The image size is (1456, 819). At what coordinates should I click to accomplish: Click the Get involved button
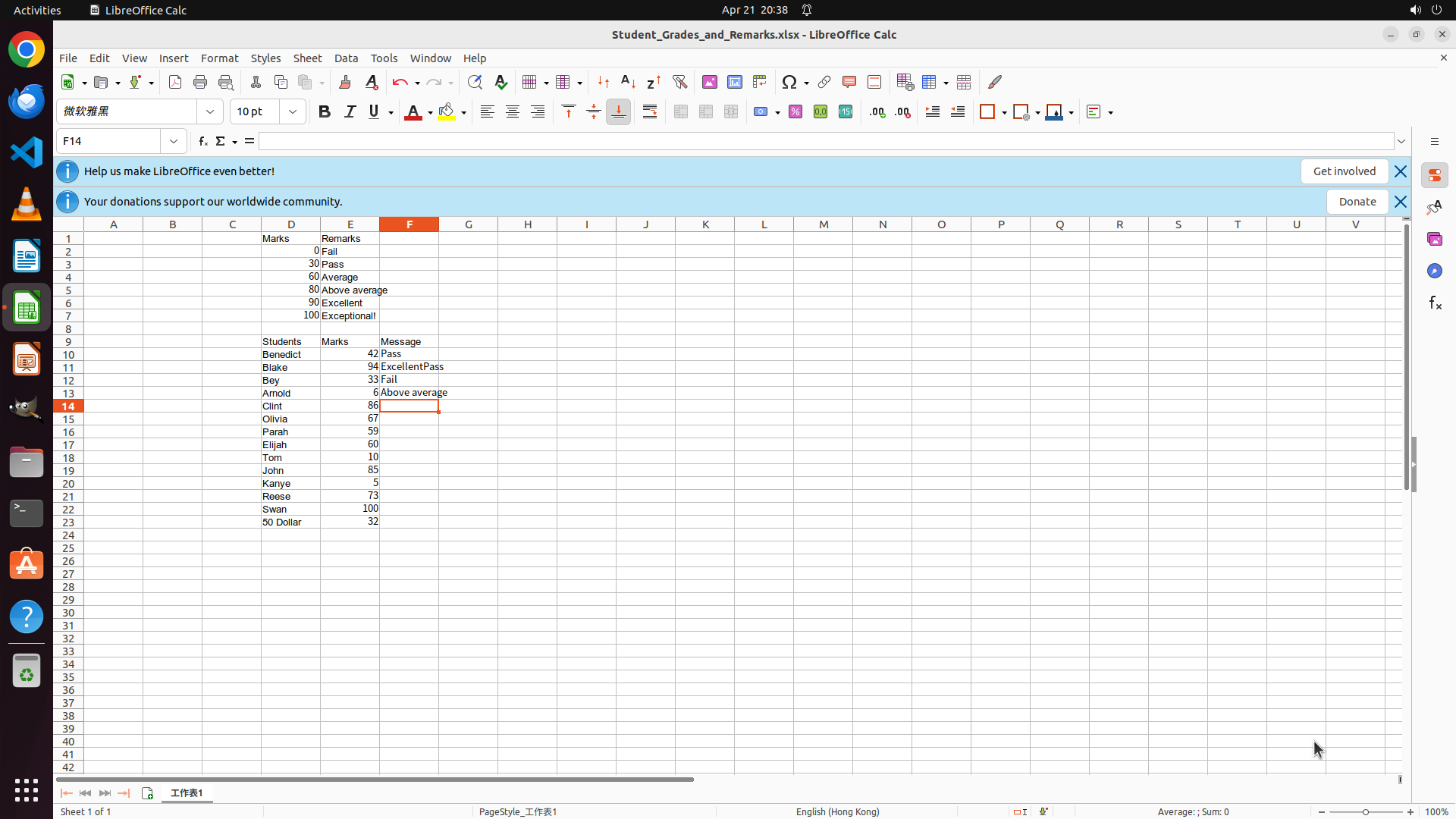[1344, 171]
